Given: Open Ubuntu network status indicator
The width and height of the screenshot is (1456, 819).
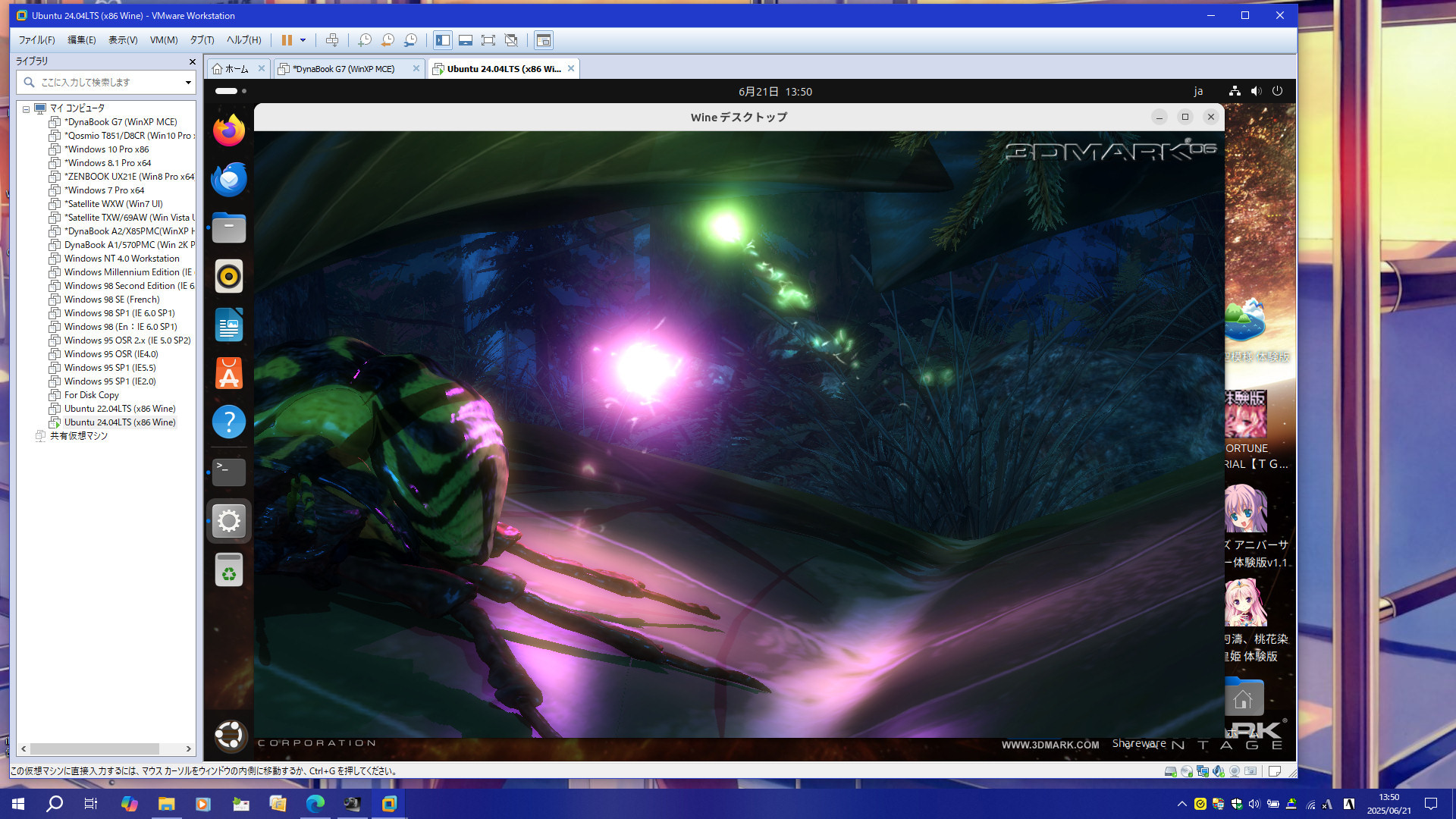Looking at the screenshot, I should coord(1235,91).
